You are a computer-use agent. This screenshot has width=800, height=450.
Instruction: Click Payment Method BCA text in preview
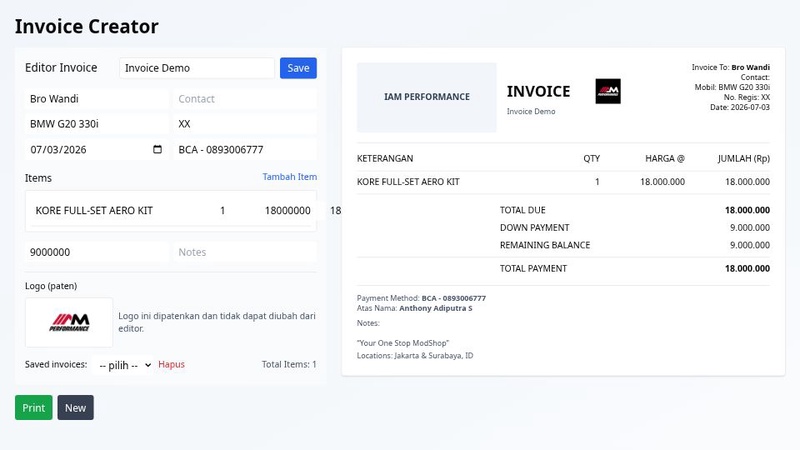click(x=421, y=298)
